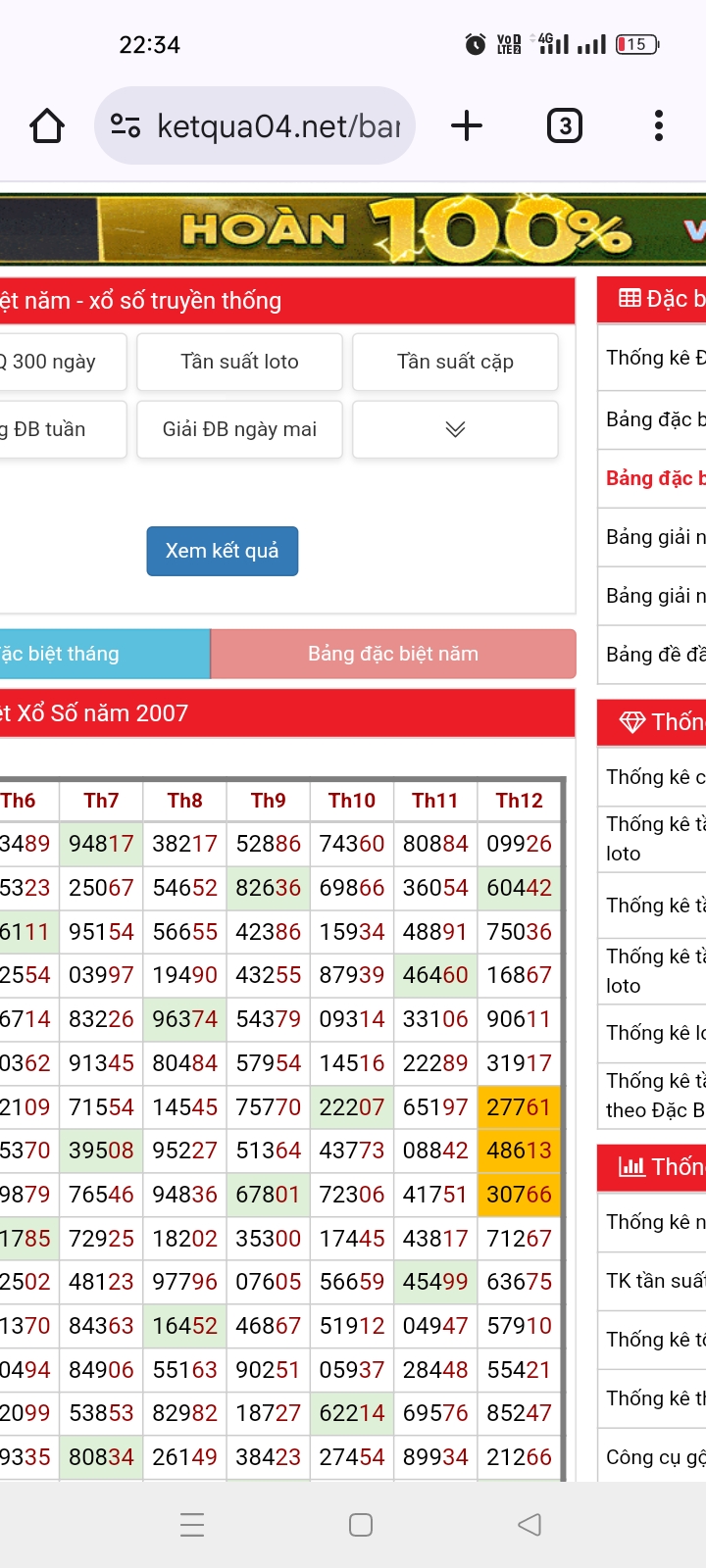Switch to Bảng đặc biệt năm tab
This screenshot has width=706, height=1568.
coord(393,654)
